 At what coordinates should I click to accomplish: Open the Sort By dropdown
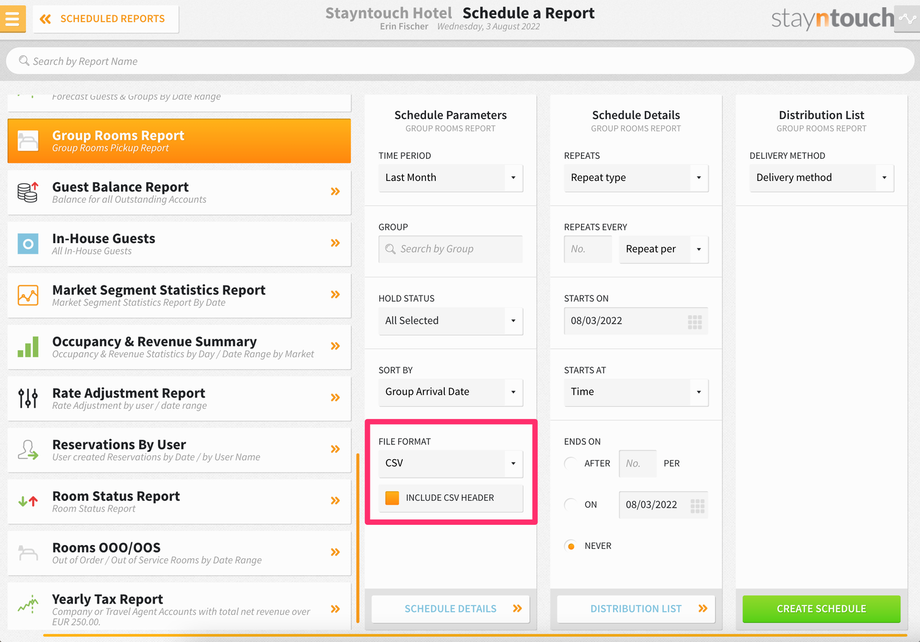point(450,392)
